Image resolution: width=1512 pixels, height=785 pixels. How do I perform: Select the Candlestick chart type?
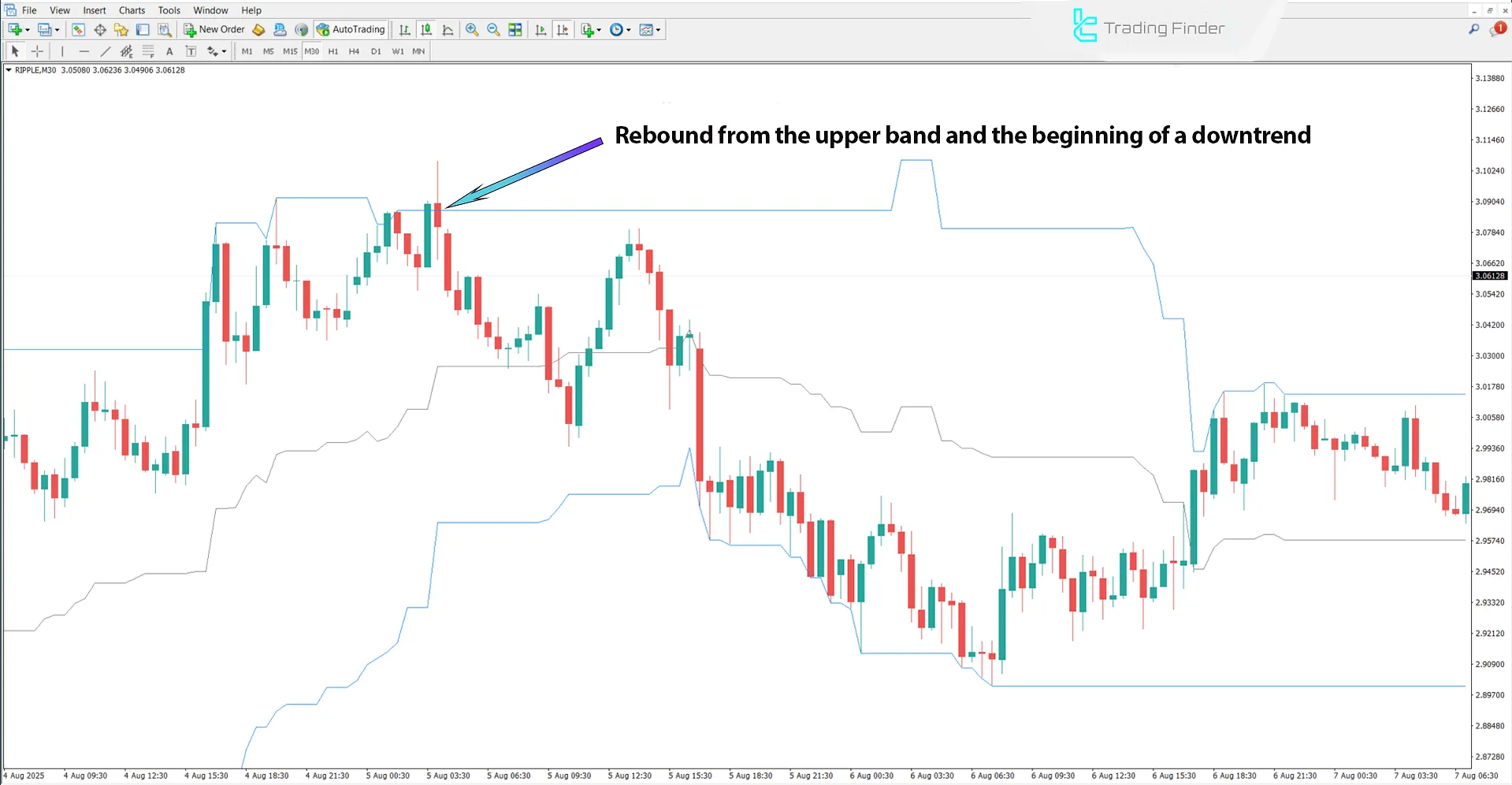click(425, 29)
